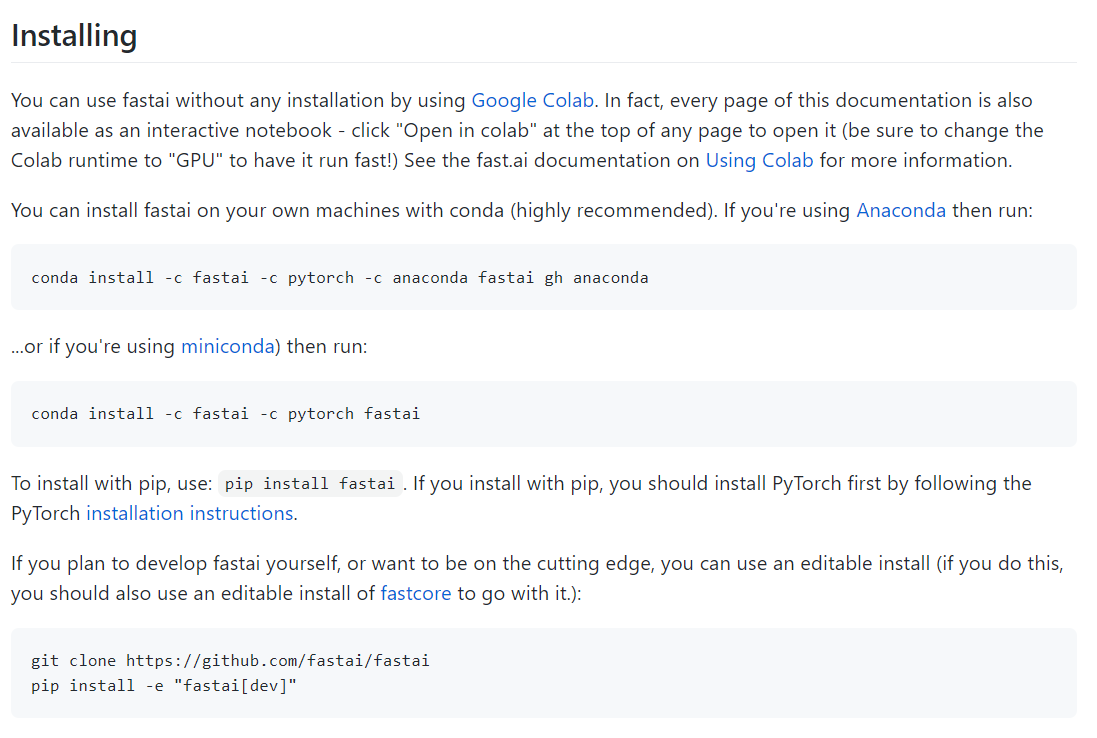The width and height of the screenshot is (1097, 738).
Task: Click the "...or if you're using" text
Action: click(95, 347)
